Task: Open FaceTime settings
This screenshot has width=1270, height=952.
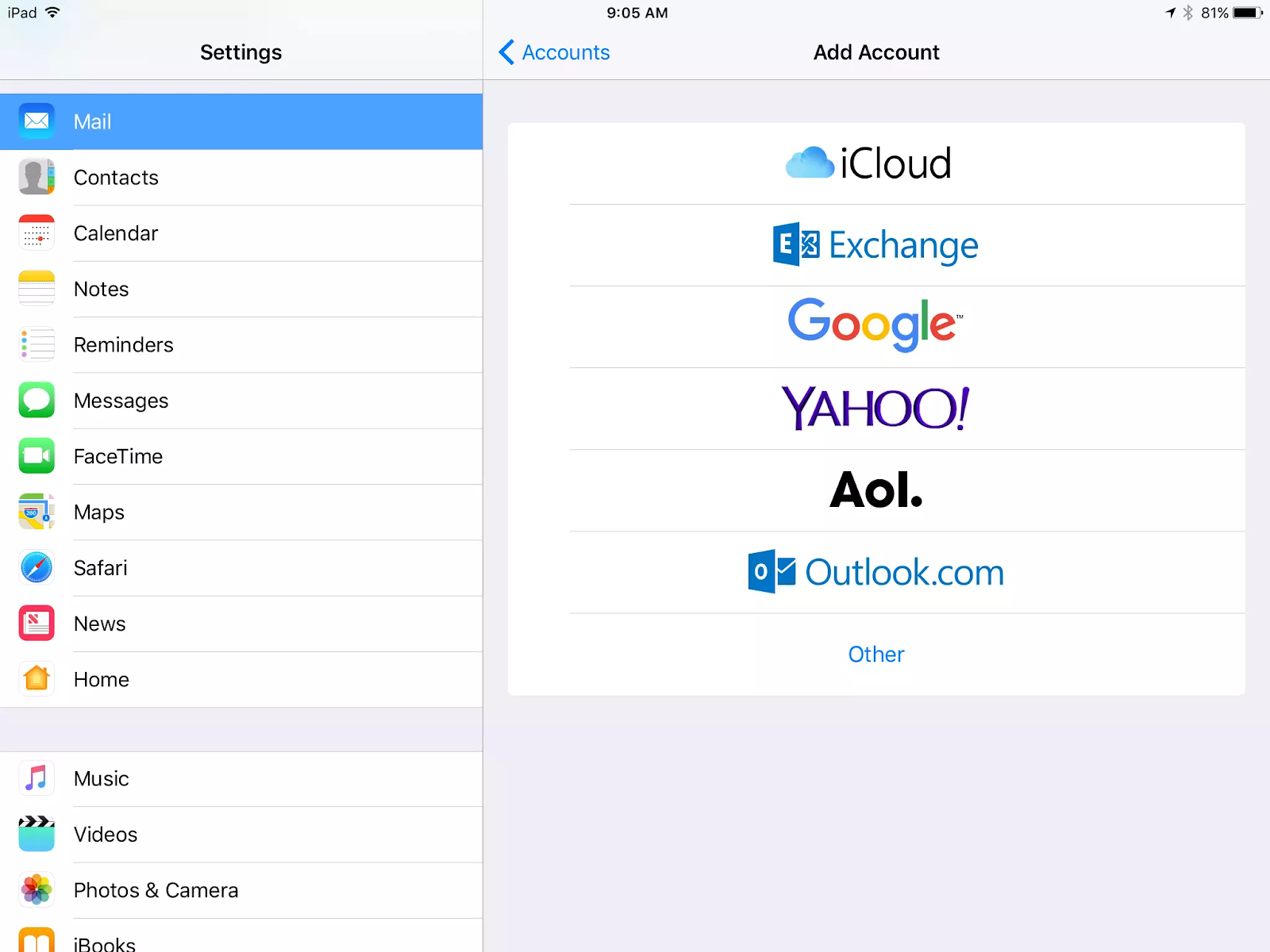Action: tap(241, 456)
